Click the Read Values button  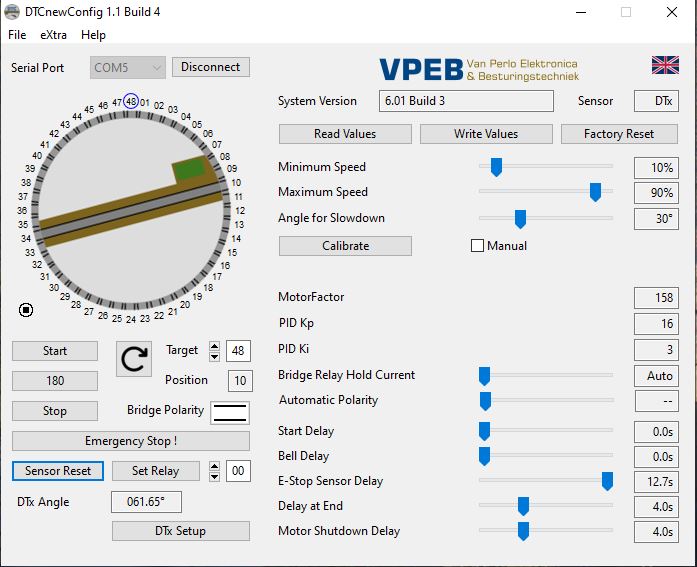tap(345, 134)
